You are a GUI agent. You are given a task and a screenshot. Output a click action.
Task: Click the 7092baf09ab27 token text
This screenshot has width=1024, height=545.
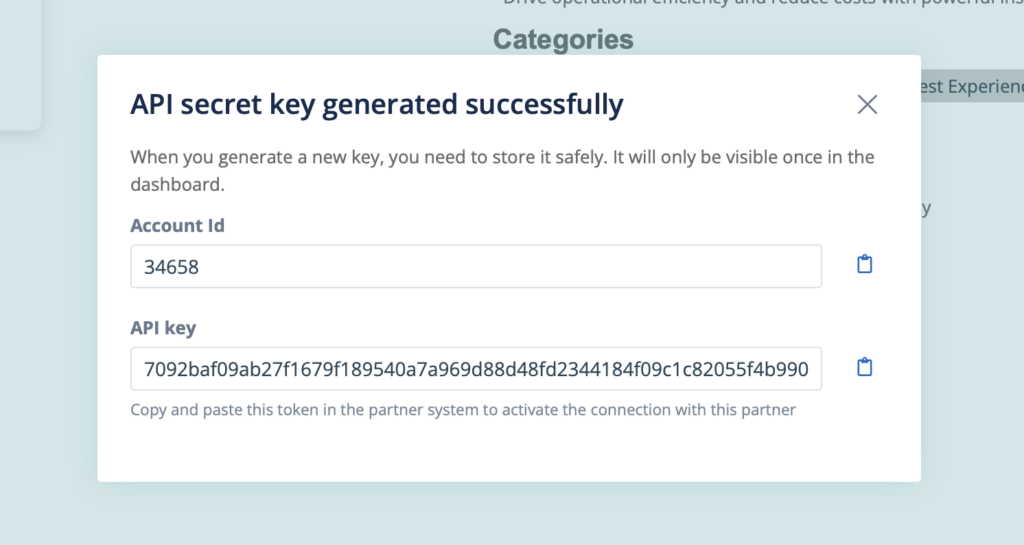tap(476, 369)
